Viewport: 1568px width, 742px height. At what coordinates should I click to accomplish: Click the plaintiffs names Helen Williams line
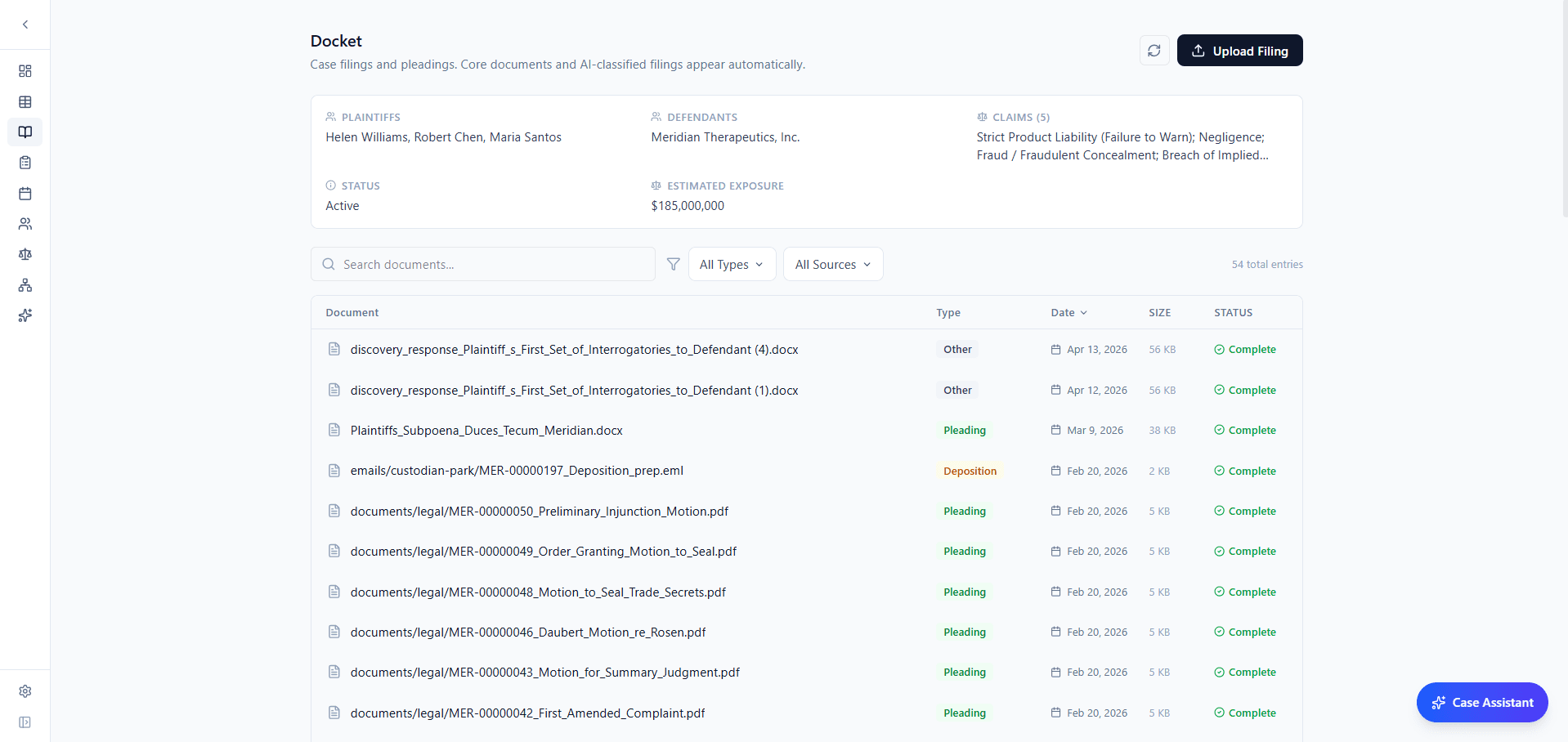[x=443, y=137]
